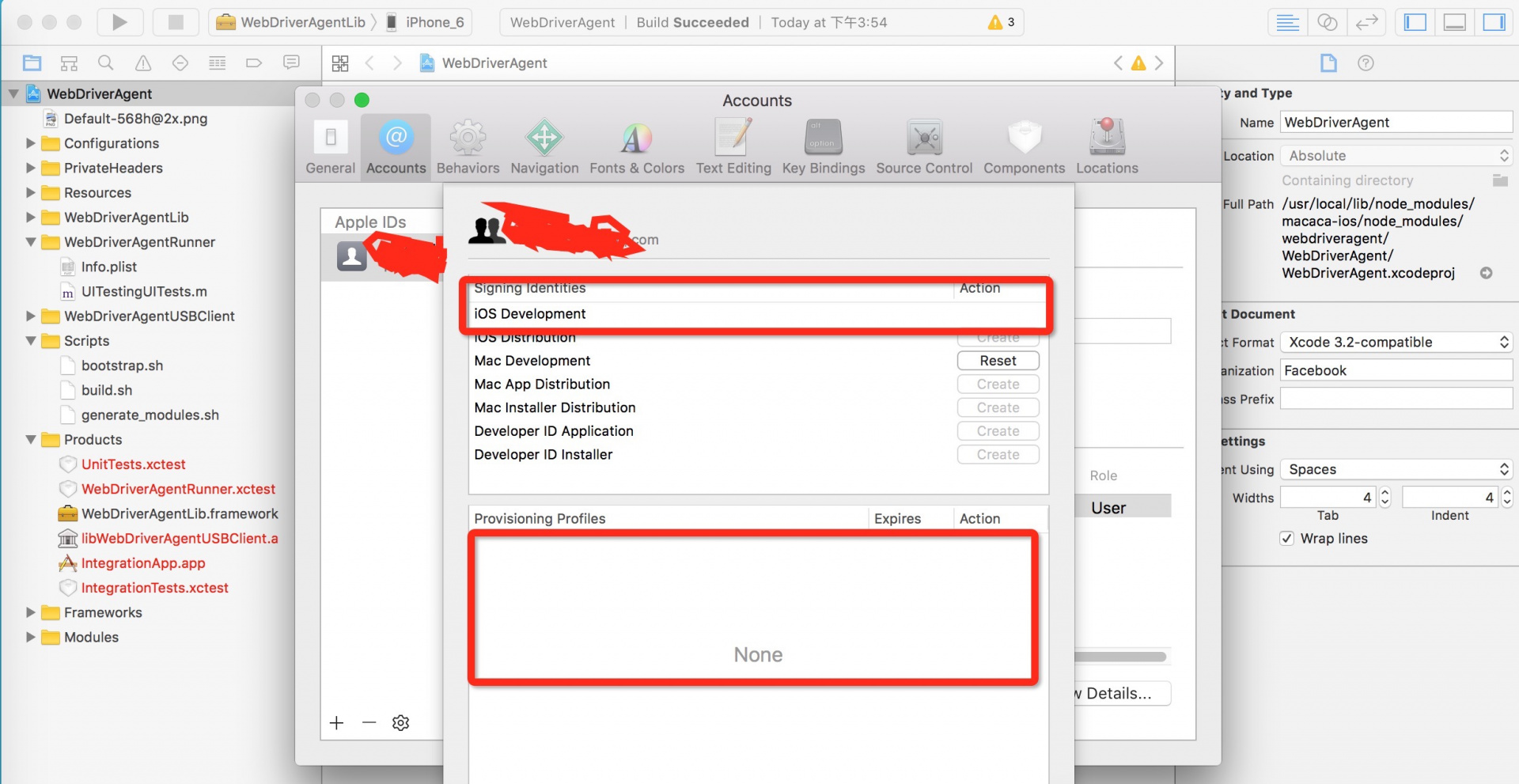Screen dimensions: 1519x784
Task: Click the Class Prefix input field
Action: [x=1396, y=399]
